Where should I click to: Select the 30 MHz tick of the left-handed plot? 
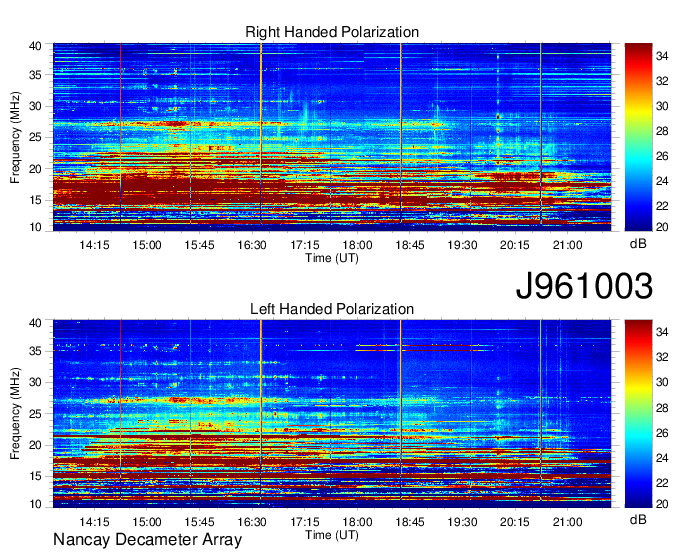coord(35,382)
